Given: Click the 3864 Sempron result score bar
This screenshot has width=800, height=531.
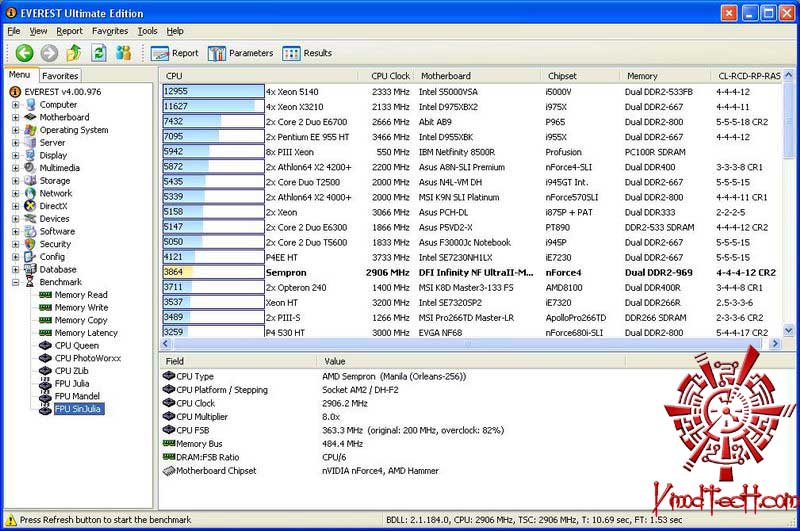Looking at the screenshot, I should 213,272.
